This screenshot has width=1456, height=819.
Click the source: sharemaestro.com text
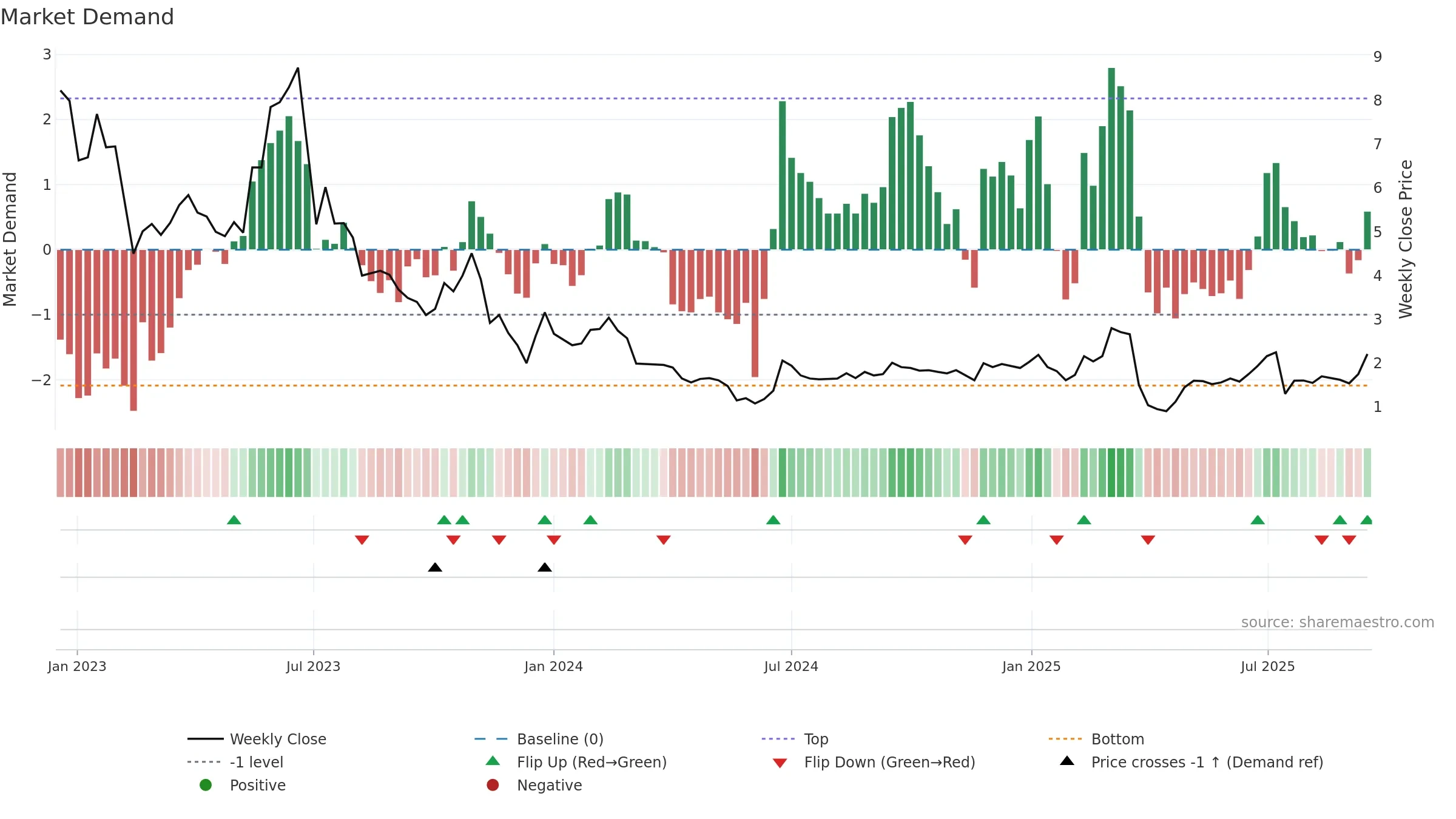point(1338,622)
